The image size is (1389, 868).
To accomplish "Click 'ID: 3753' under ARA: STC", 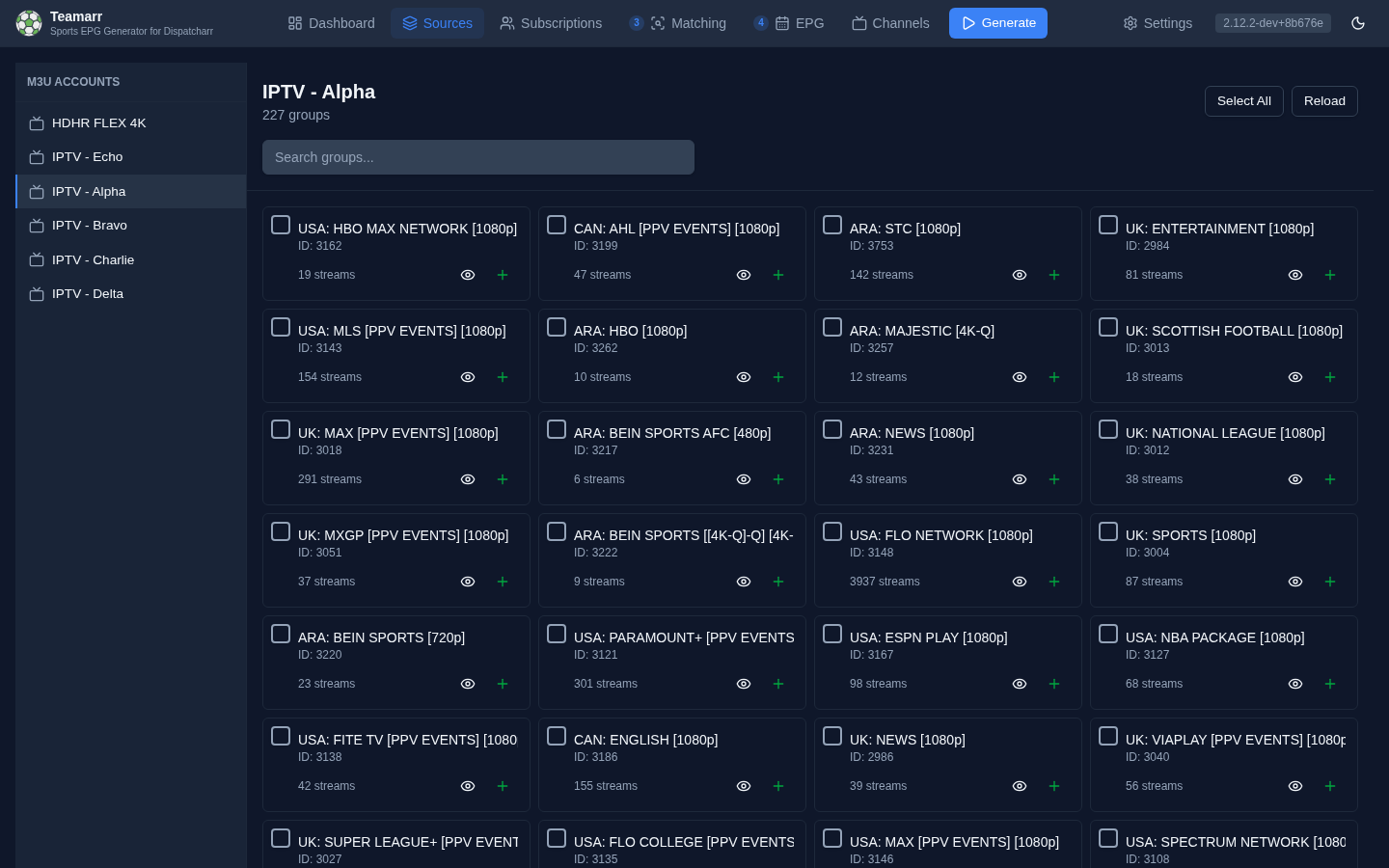I will (x=872, y=246).
